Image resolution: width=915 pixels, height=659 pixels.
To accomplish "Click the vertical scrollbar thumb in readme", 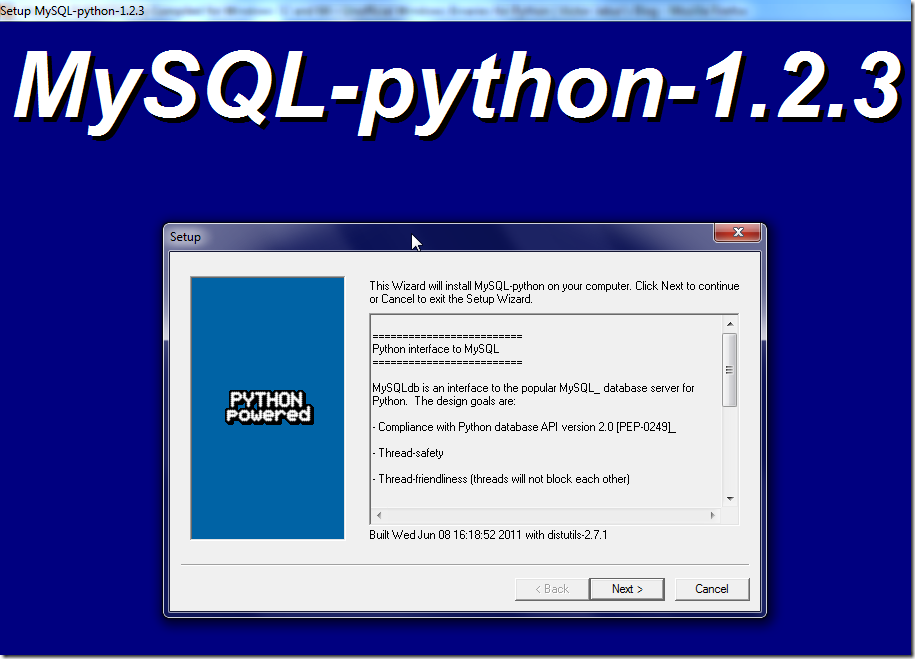I will [729, 369].
